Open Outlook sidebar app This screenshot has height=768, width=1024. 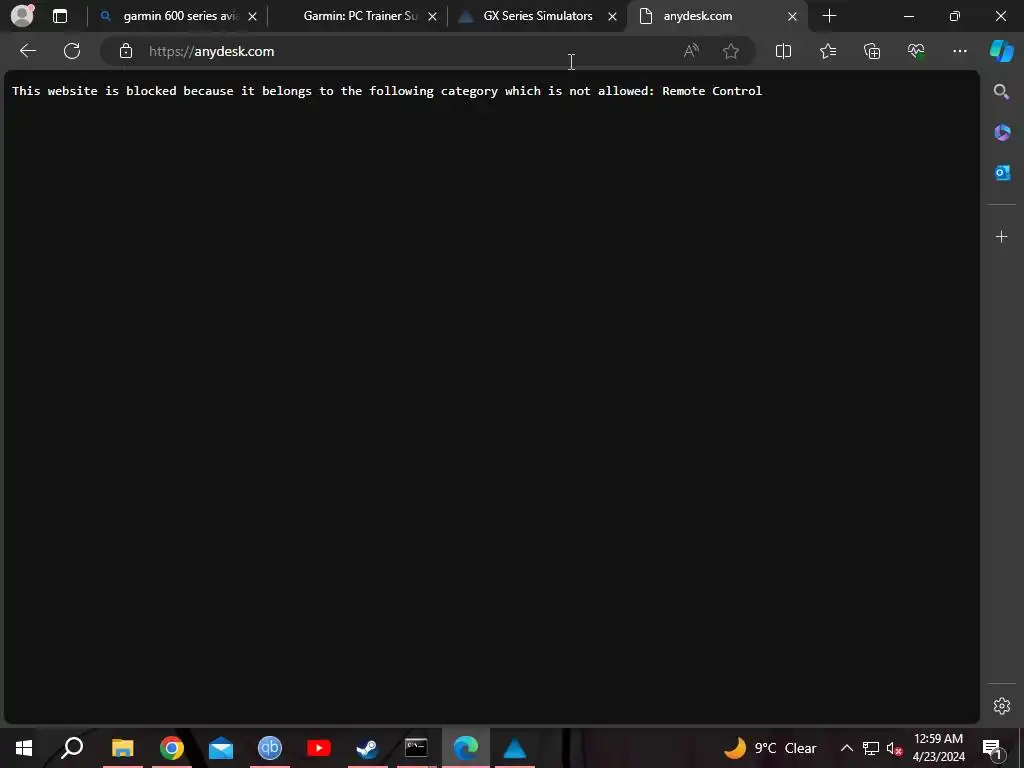click(x=1002, y=172)
